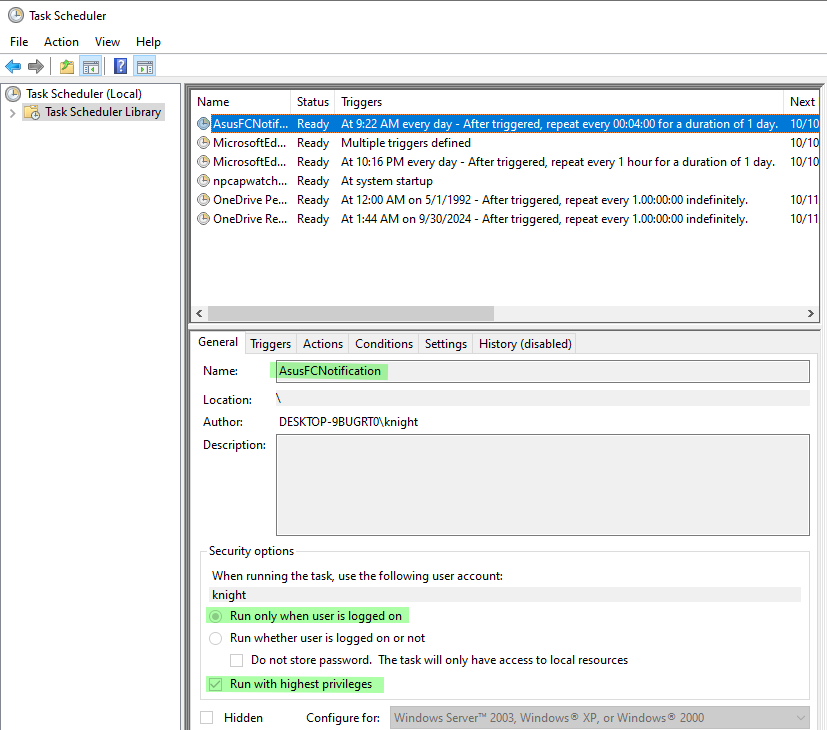Open the Action menu
Image resolution: width=827 pixels, height=730 pixels.
61,42
